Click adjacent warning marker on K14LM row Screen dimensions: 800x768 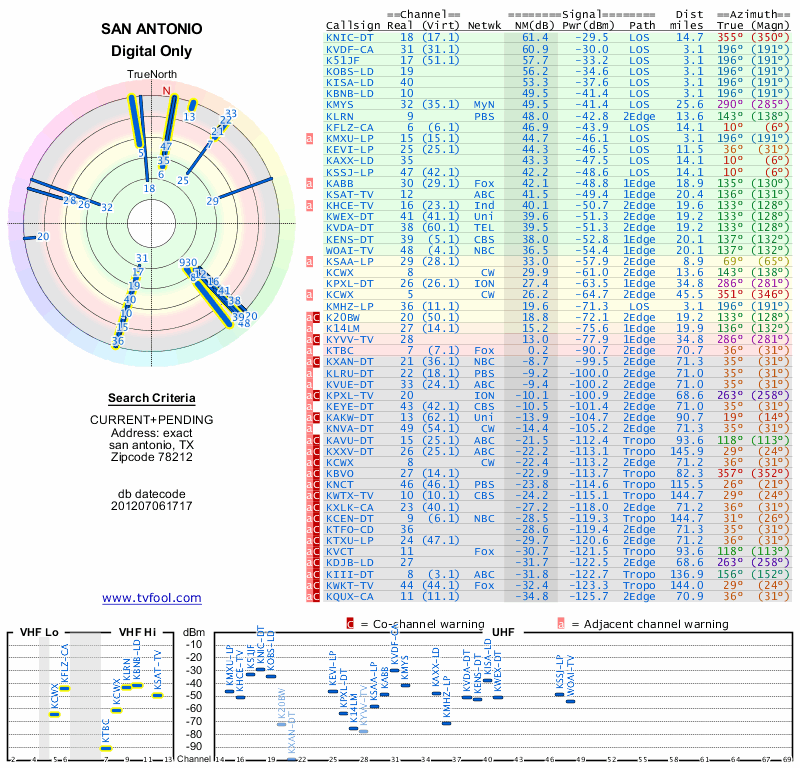coord(309,329)
